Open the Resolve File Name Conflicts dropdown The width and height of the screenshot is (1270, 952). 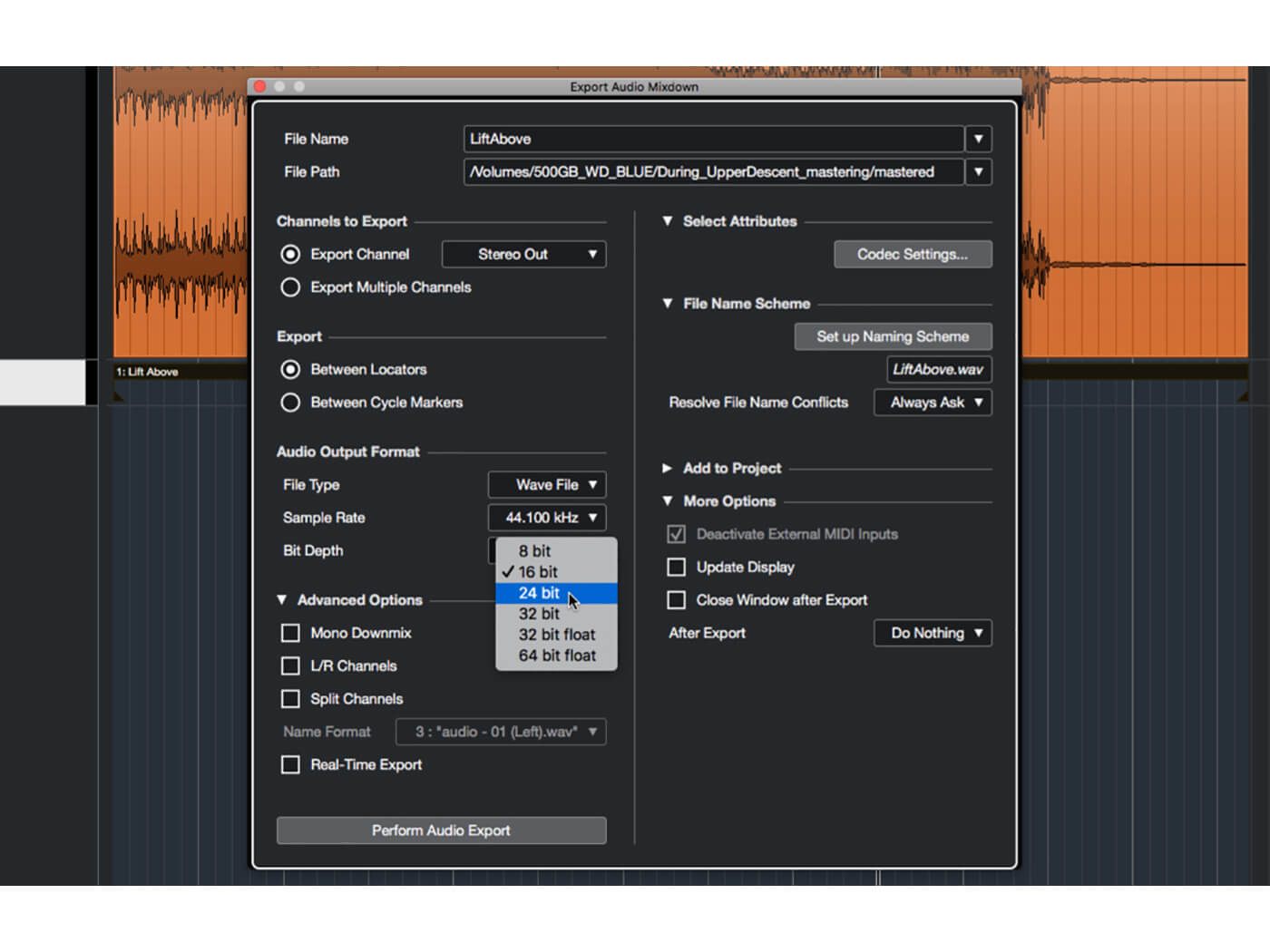[x=933, y=402]
